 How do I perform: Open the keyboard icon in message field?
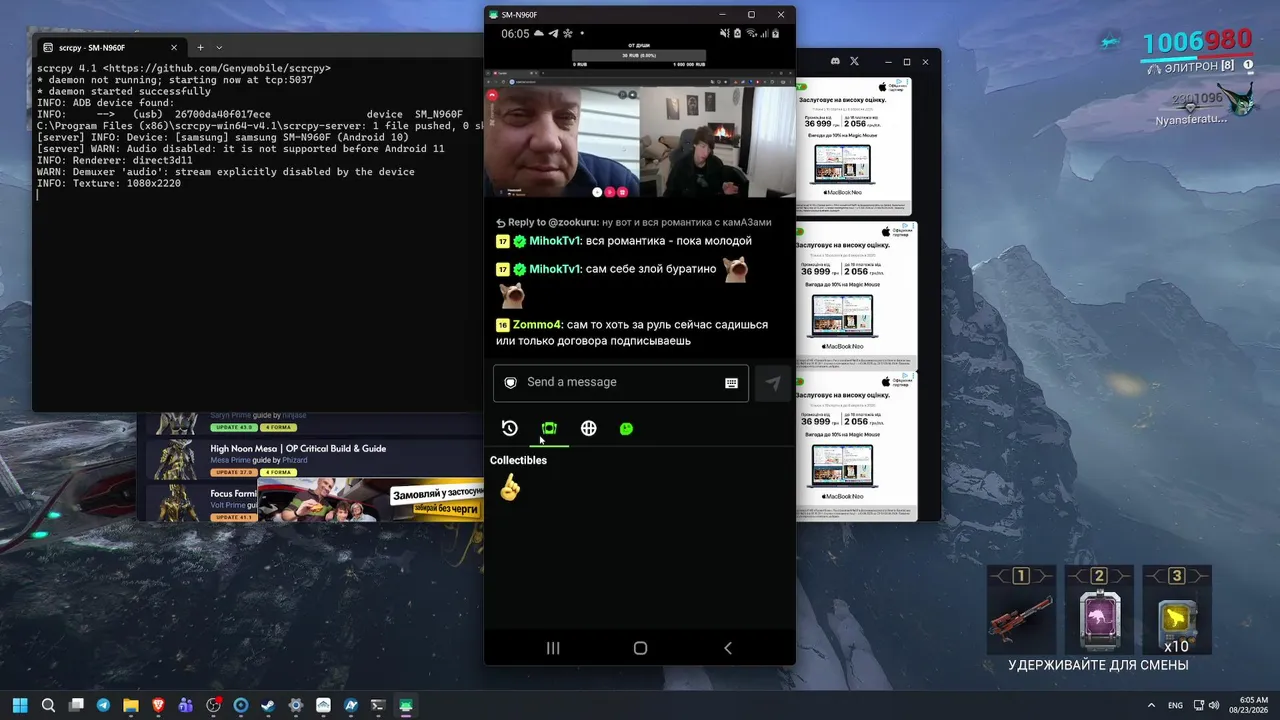[x=731, y=382]
